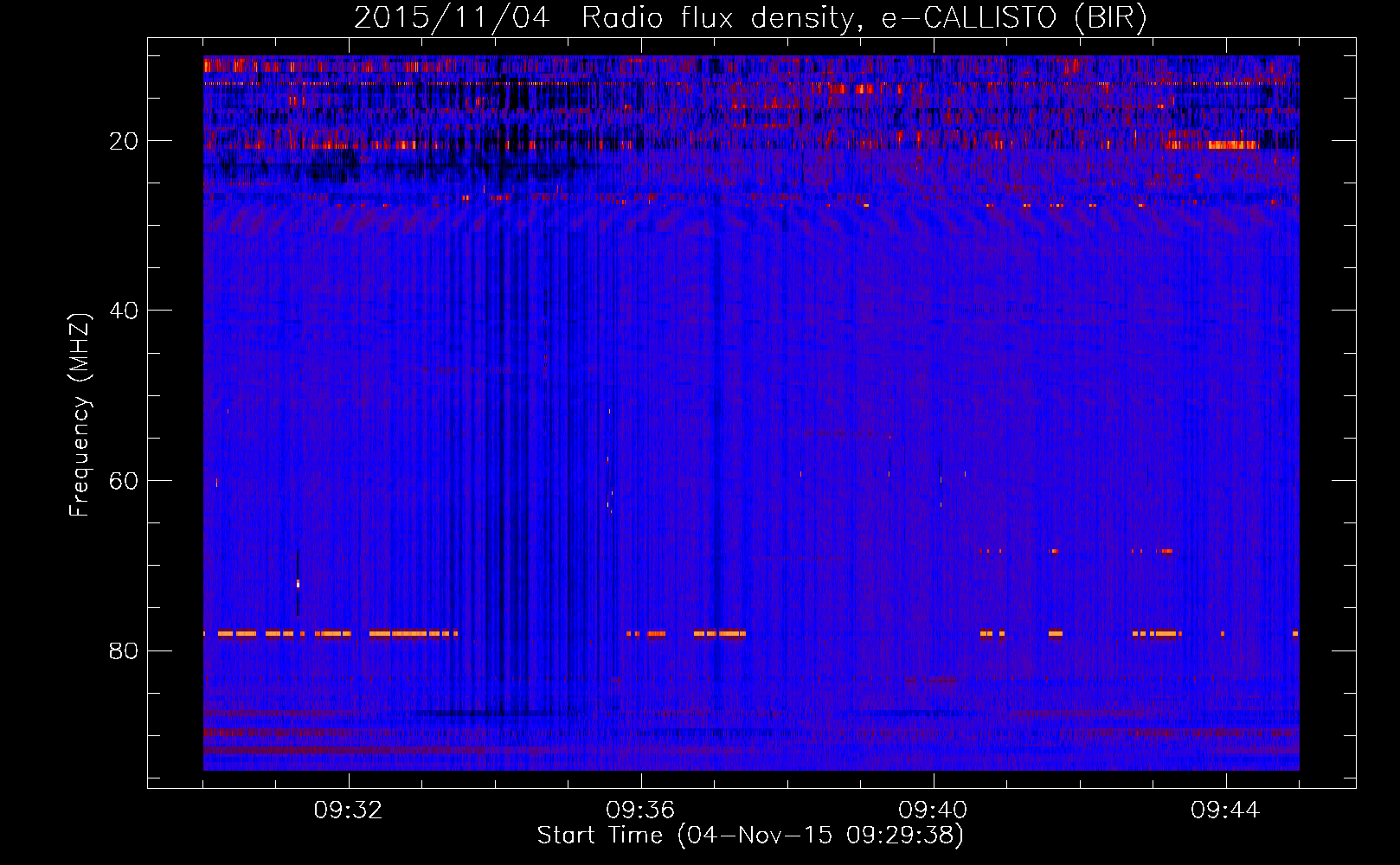
Task: Click the 09:40 time tick label
Action: pos(934,811)
